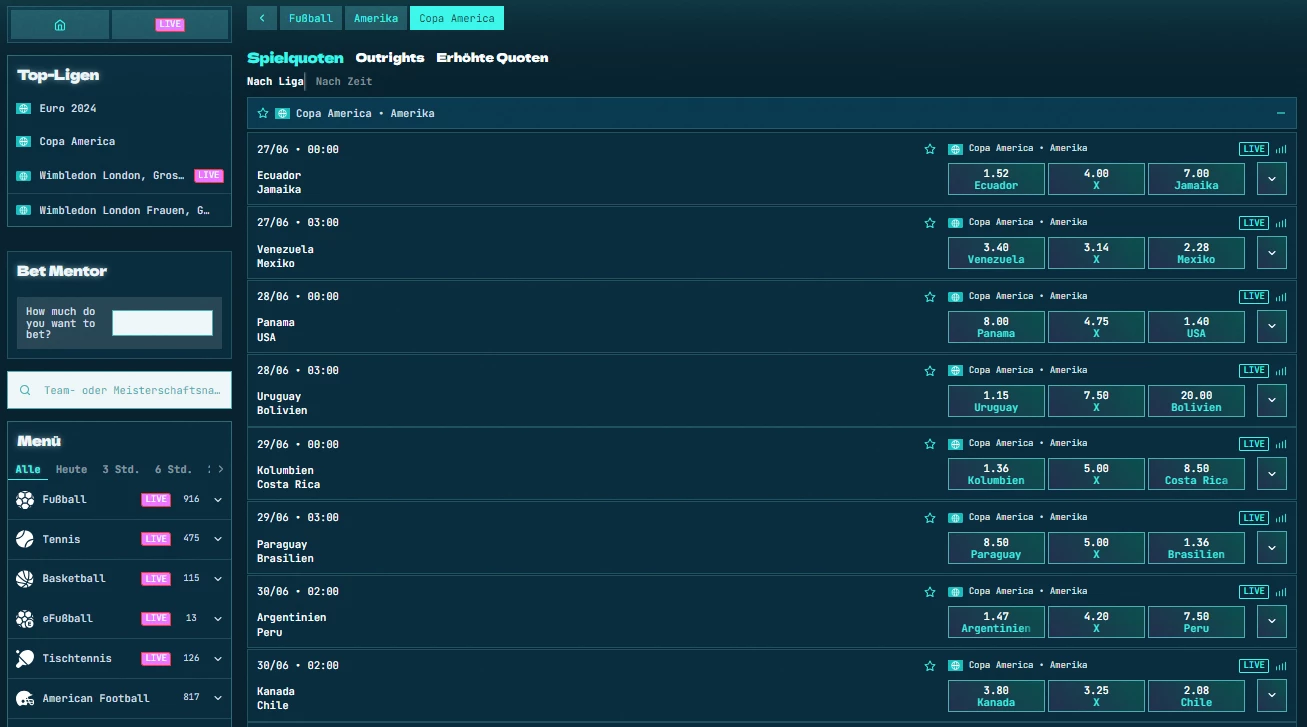Image resolution: width=1307 pixels, height=727 pixels.
Task: Click the LIVE badge on Kanada vs Chile
Action: (1254, 665)
